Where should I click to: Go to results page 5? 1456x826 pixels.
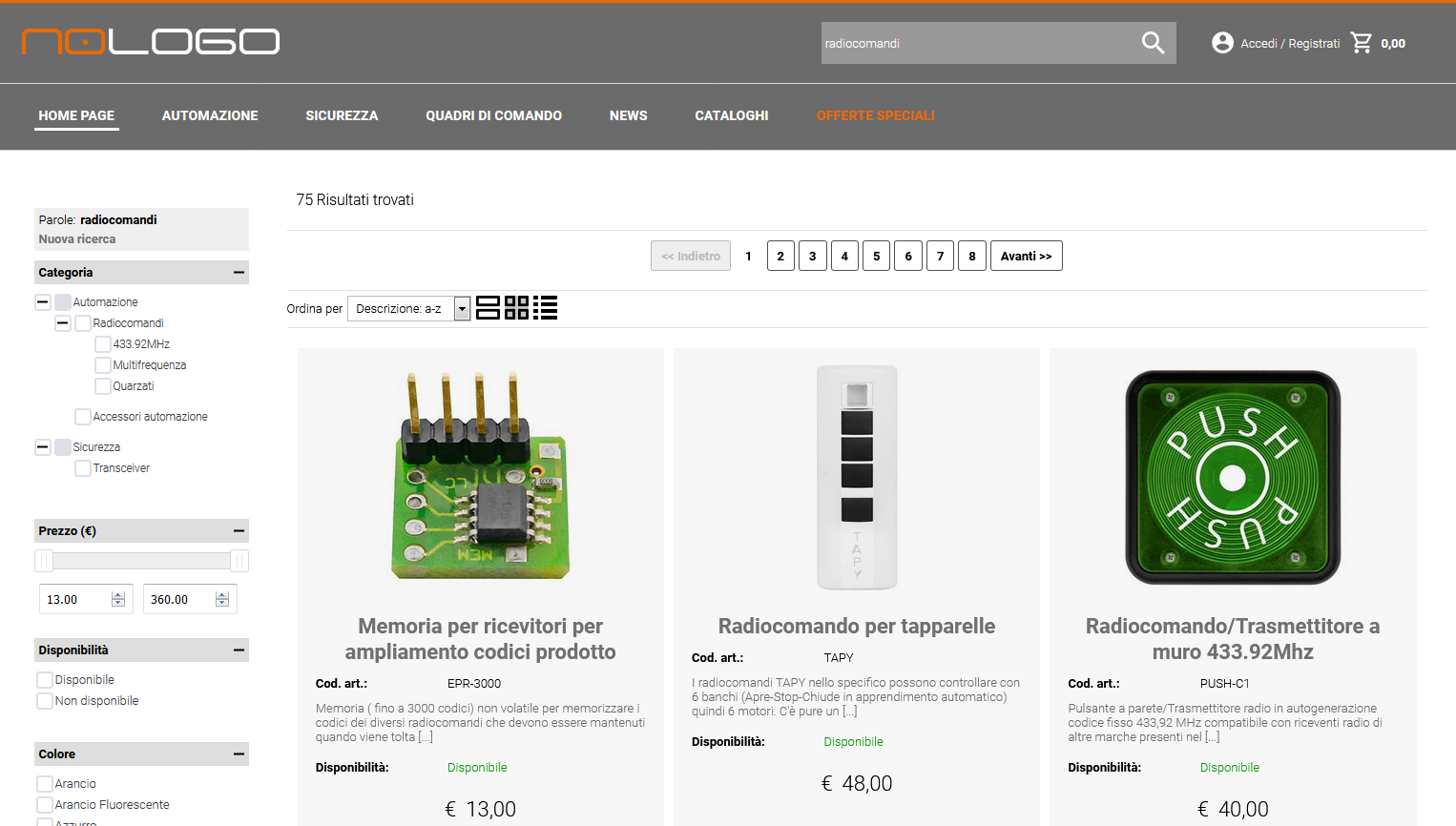point(877,256)
